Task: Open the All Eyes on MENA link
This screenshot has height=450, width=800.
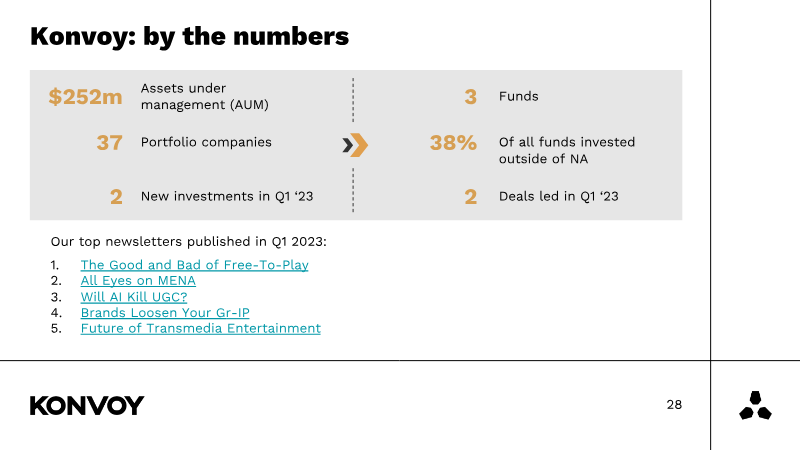Action: (x=138, y=281)
